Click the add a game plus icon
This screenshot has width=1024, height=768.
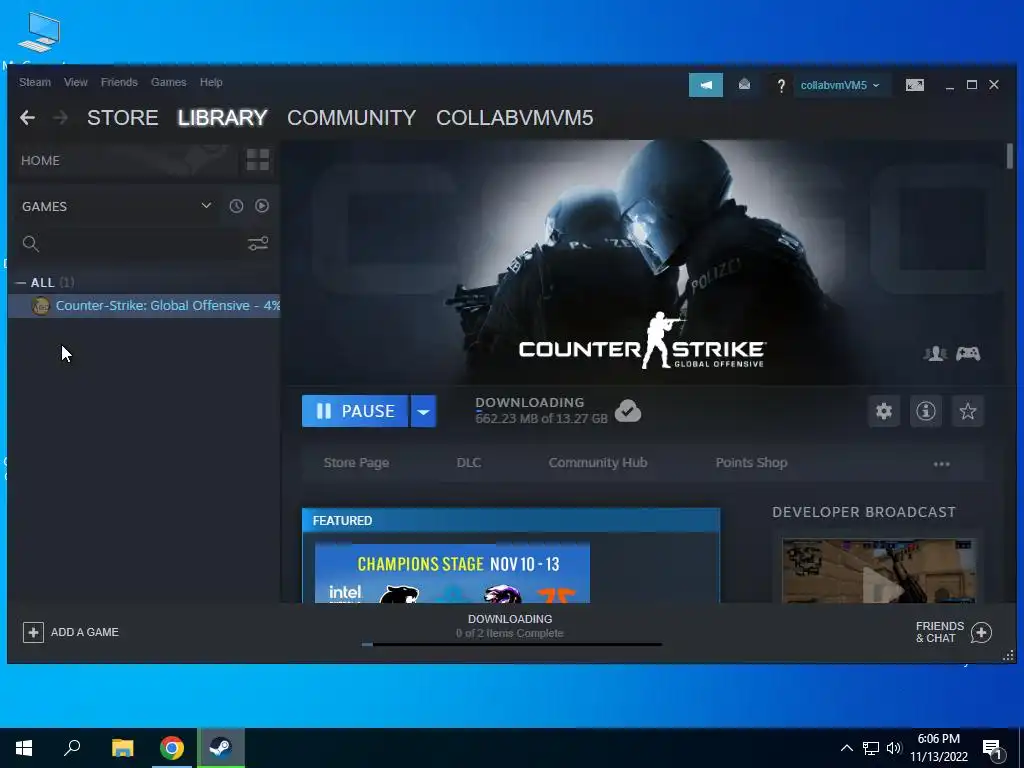pyautogui.click(x=33, y=632)
